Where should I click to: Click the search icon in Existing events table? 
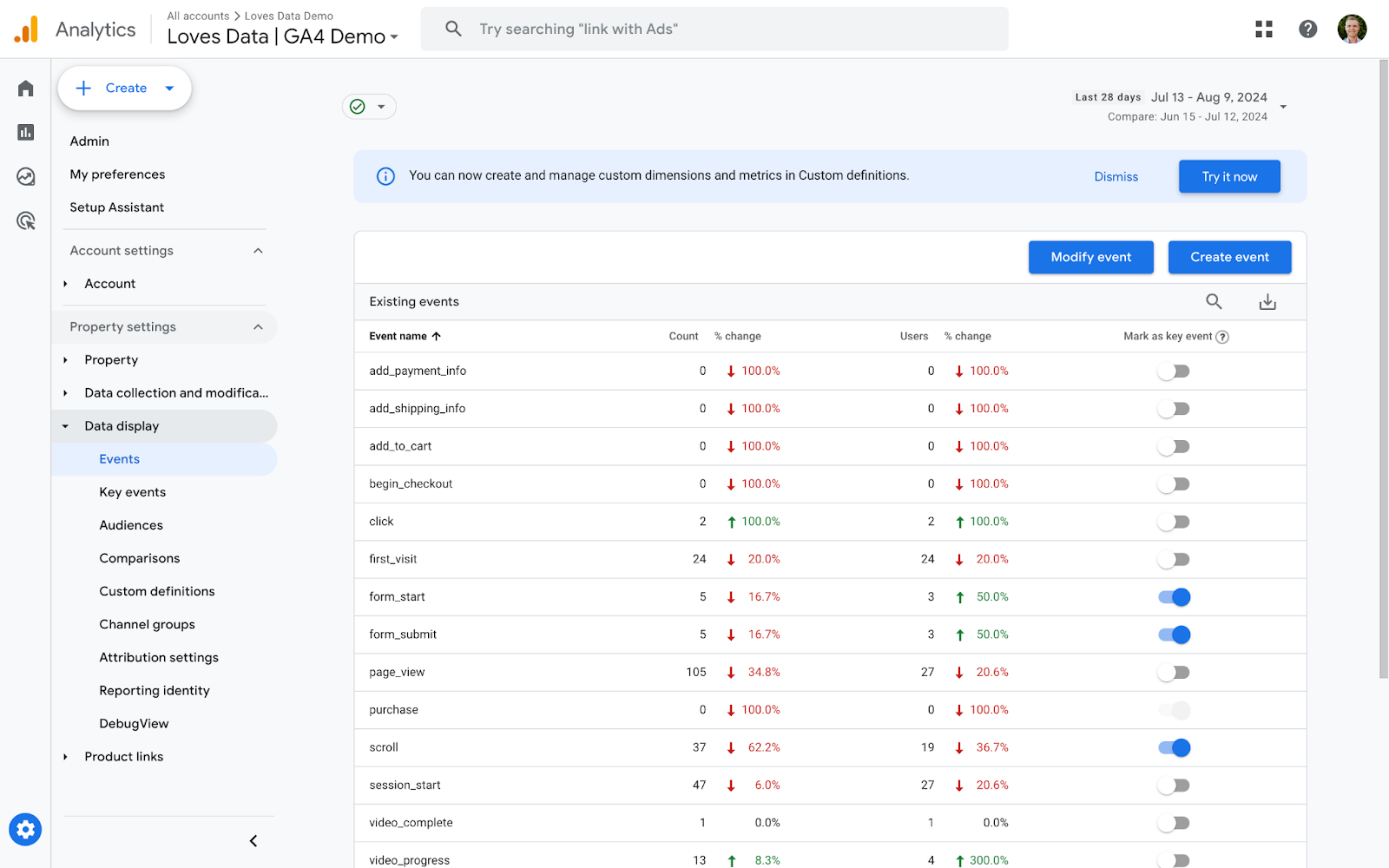click(1214, 301)
